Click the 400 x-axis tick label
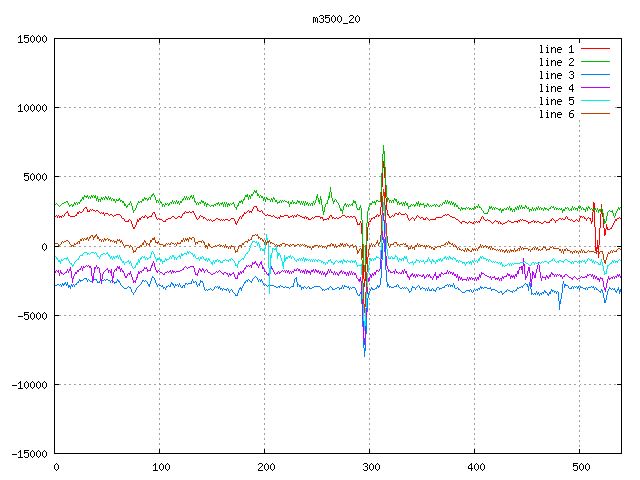Image resolution: width=640 pixels, height=480 pixels. coord(475,467)
